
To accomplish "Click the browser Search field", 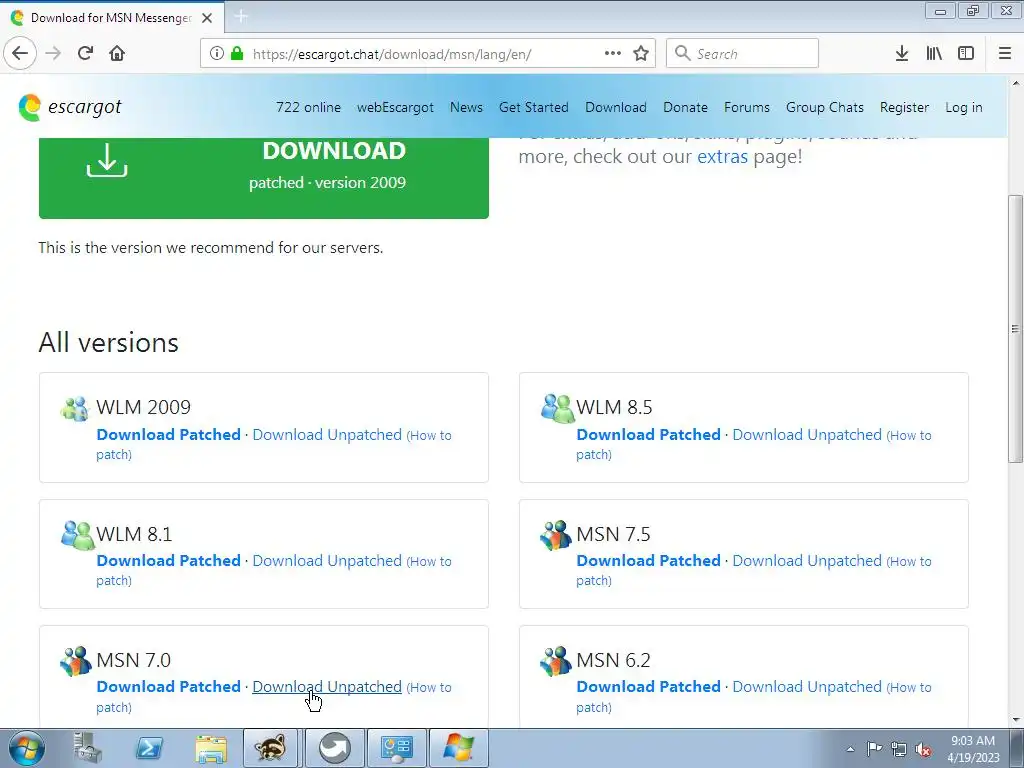I will click(x=743, y=54).
